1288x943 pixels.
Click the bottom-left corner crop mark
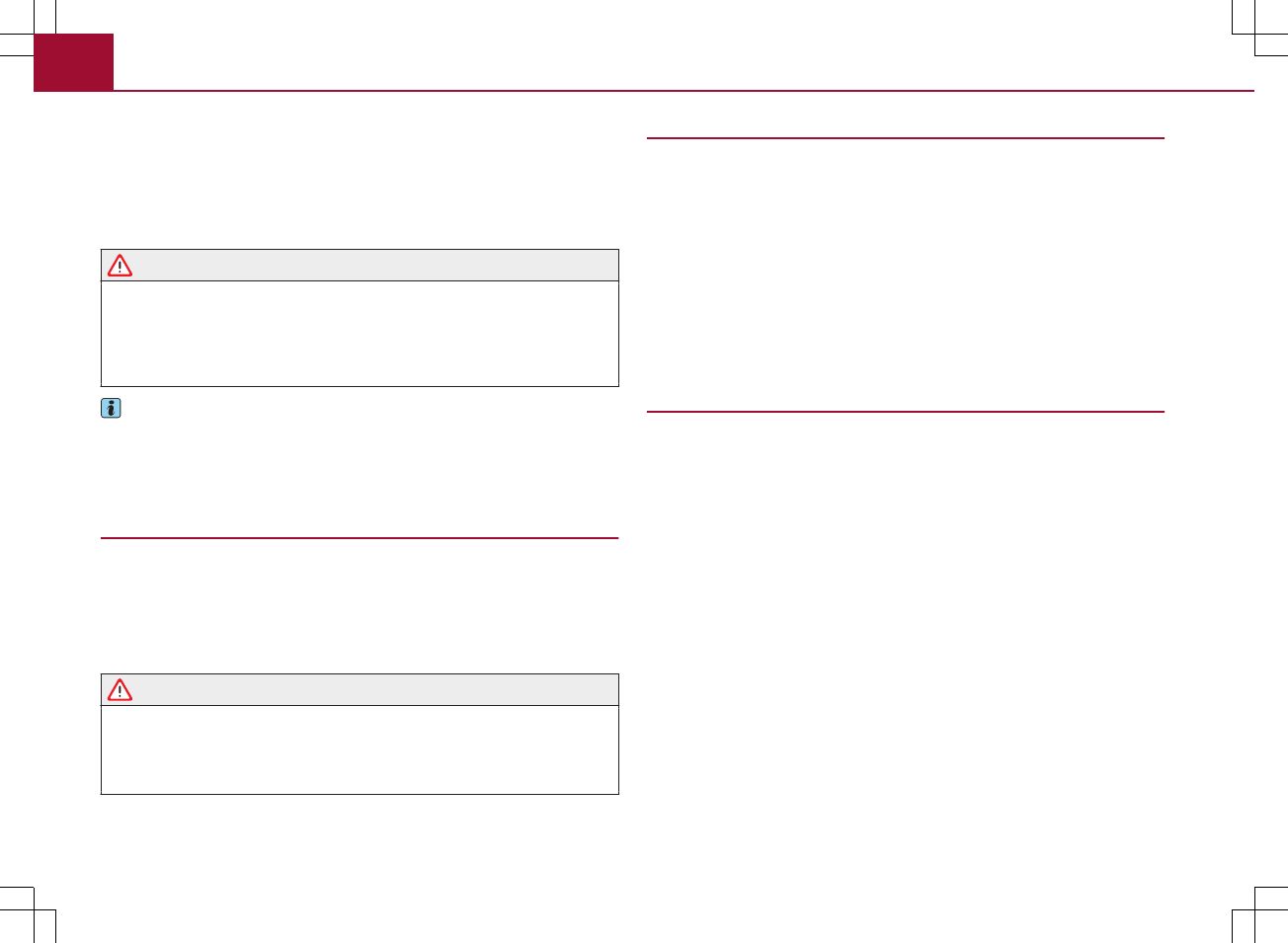click(x=34, y=909)
